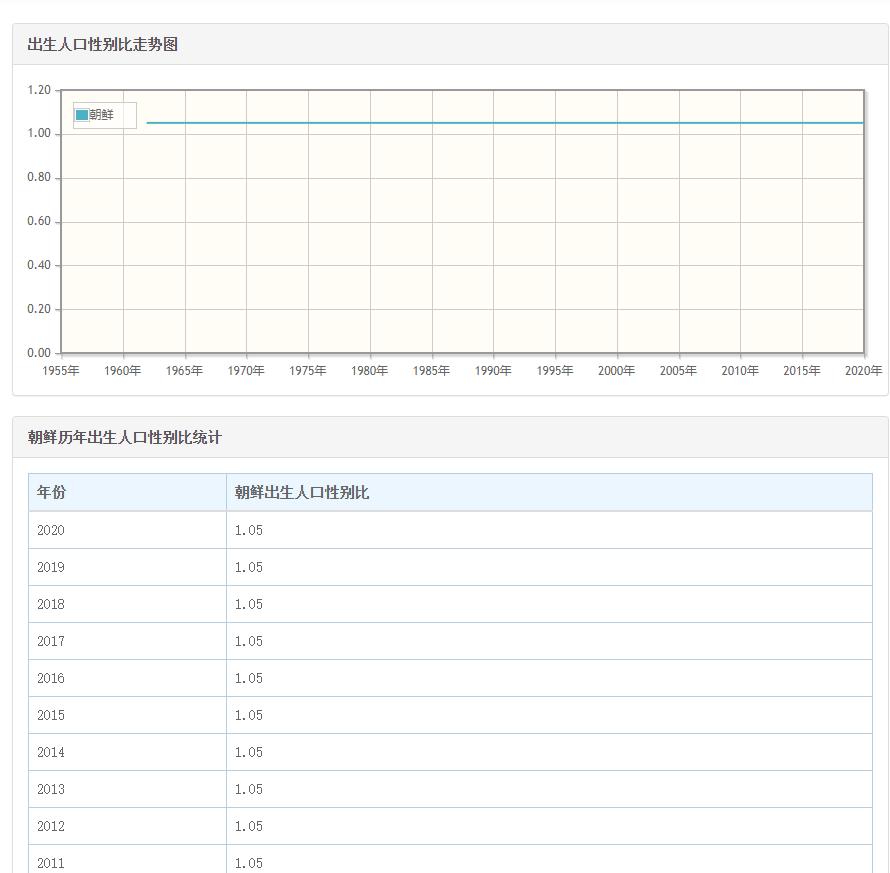Viewport: 890px width, 873px height.
Task: Click the 1.05 value in the 2015 row
Action: (x=249, y=715)
